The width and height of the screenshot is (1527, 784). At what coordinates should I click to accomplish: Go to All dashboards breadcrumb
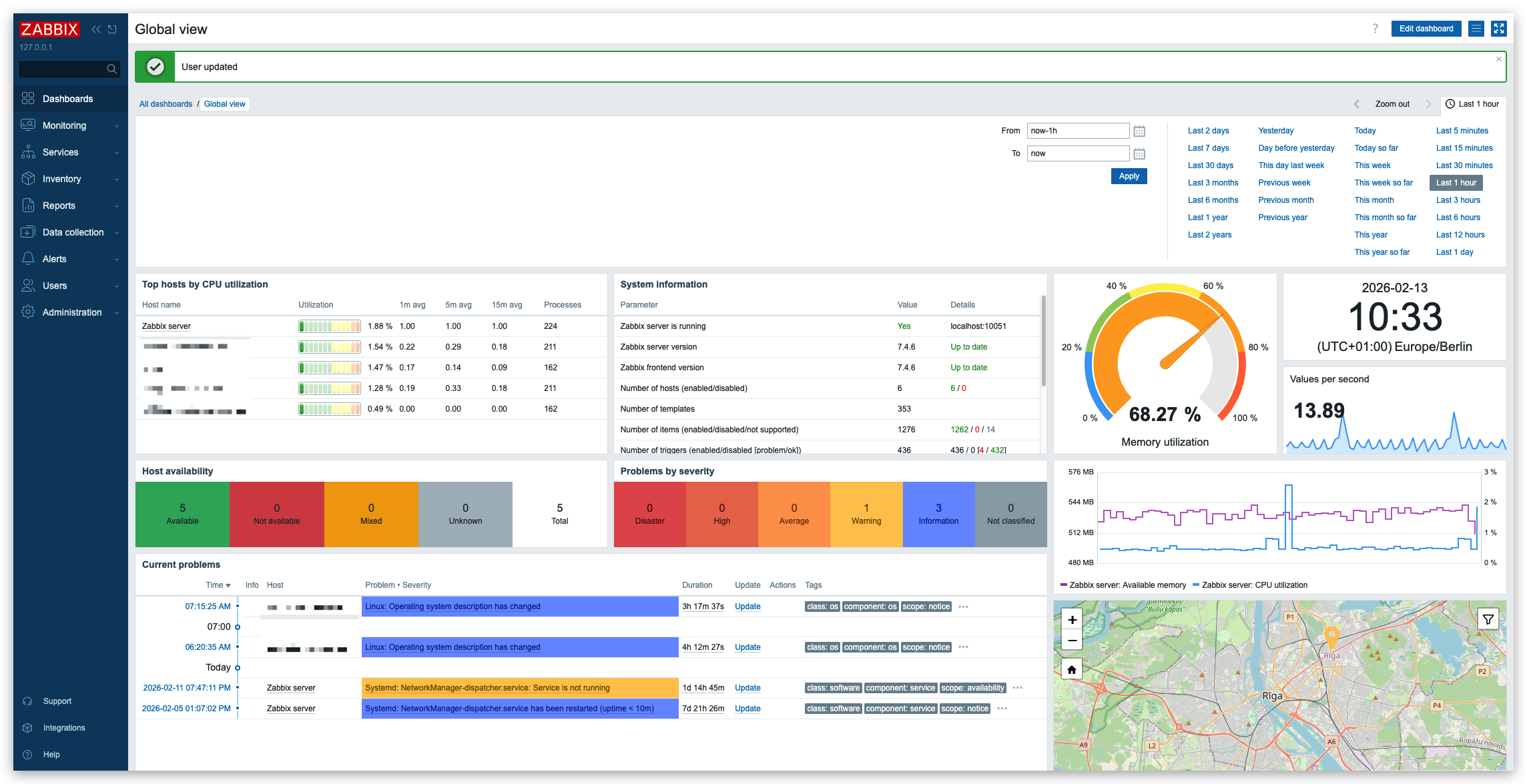pos(166,104)
